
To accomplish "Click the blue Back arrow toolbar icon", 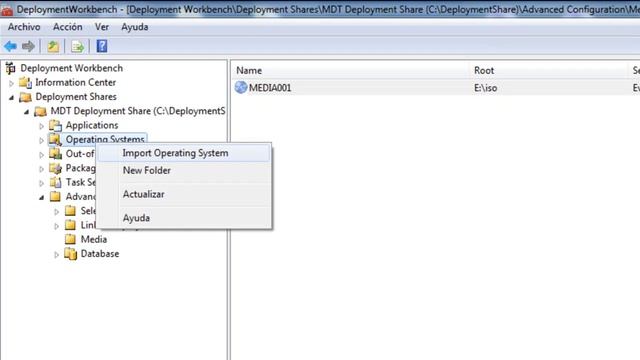I will 11,47.
